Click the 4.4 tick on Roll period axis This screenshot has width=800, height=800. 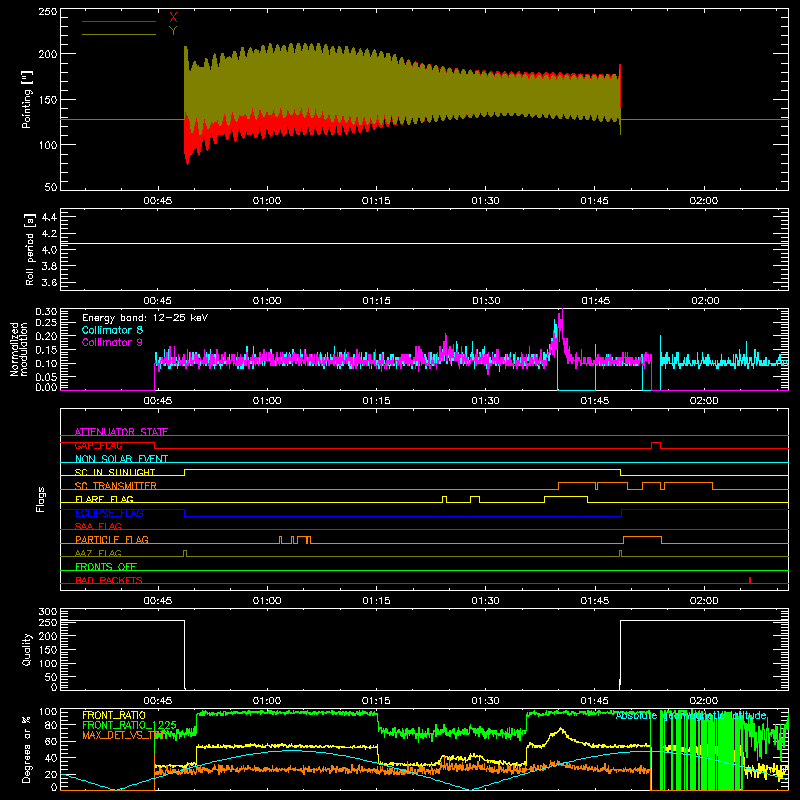coord(49,217)
